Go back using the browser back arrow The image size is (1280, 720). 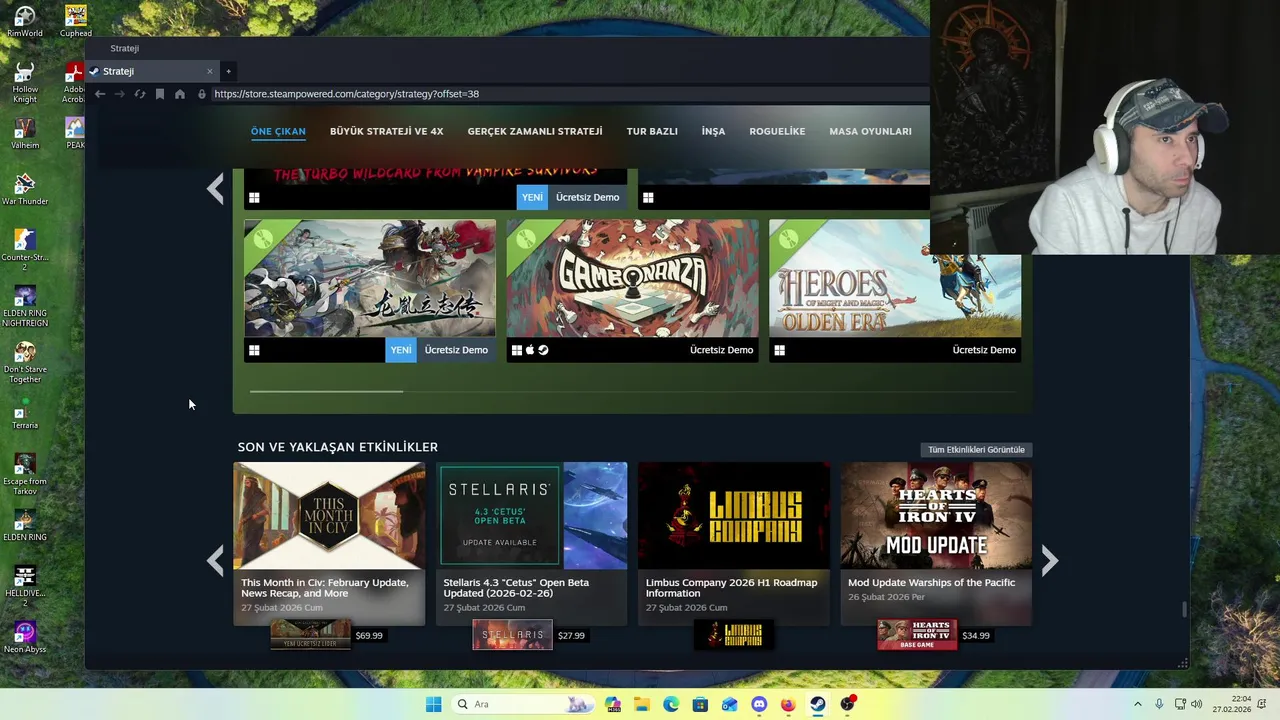[100, 94]
